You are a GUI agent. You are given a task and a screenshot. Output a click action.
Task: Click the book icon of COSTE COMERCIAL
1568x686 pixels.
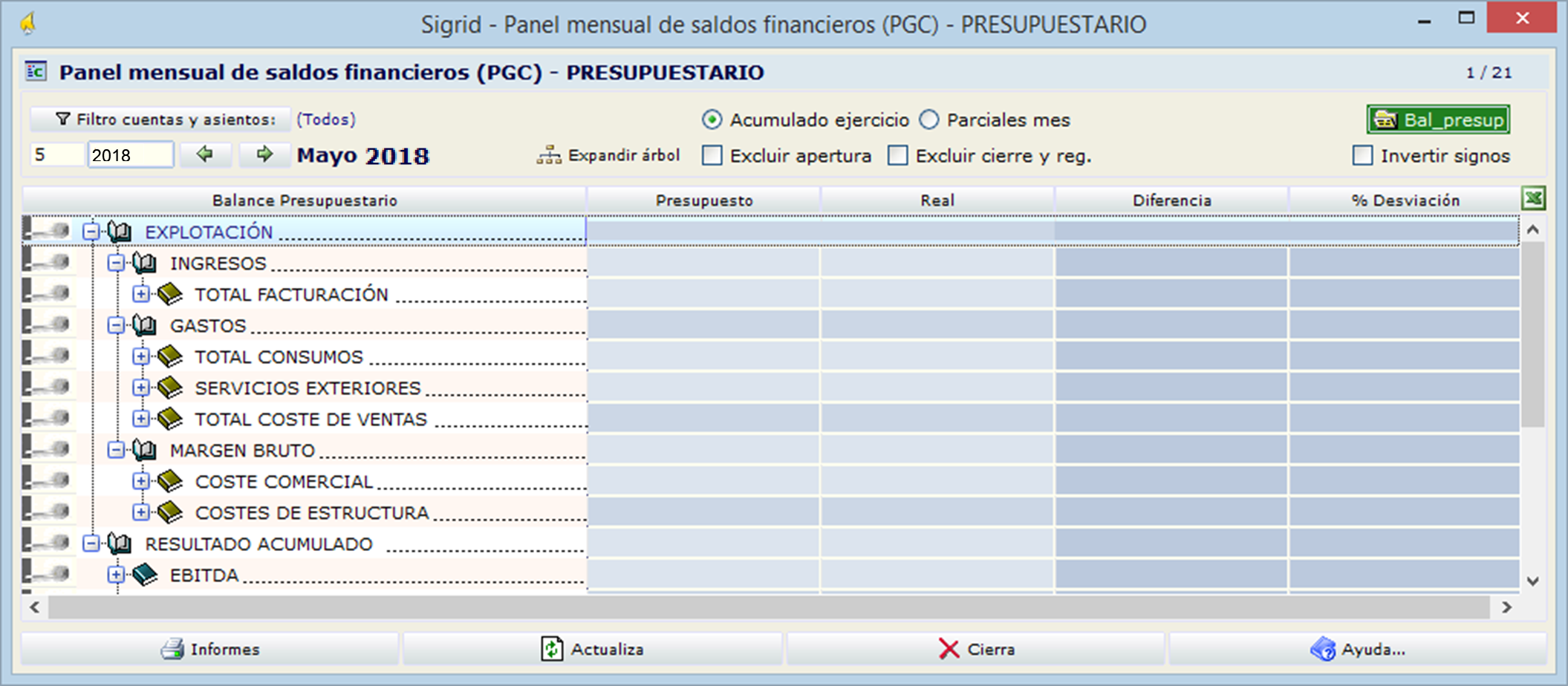tap(170, 481)
